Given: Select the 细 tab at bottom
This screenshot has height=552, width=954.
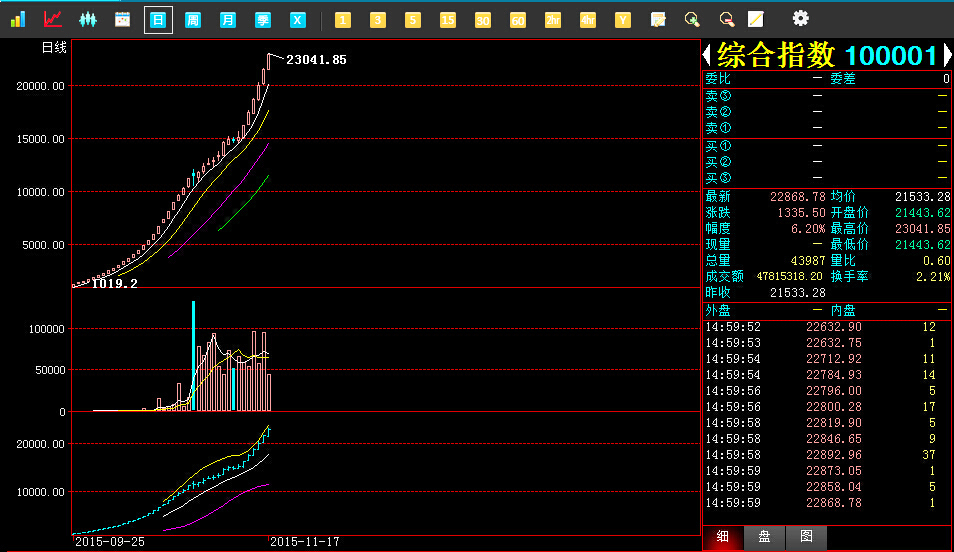Looking at the screenshot, I should (723, 537).
